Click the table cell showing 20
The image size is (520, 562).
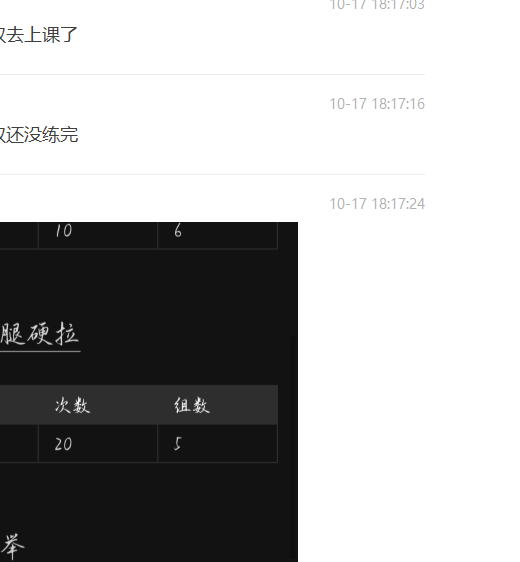[x=98, y=444]
